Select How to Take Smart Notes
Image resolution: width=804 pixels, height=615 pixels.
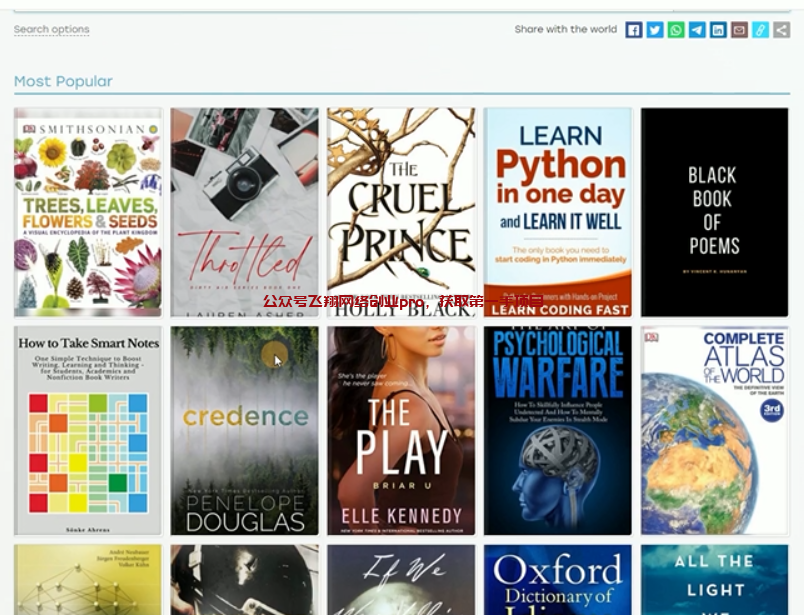(88, 430)
